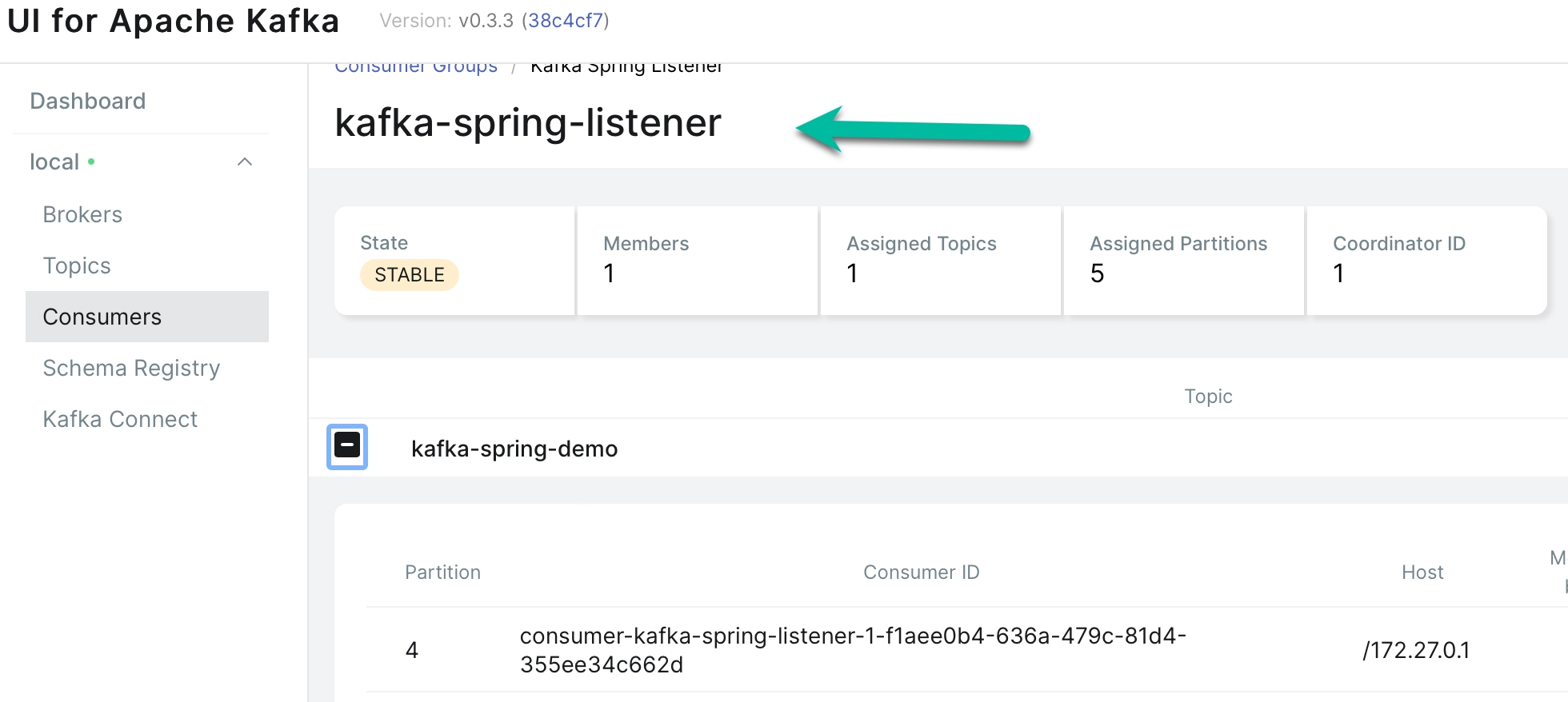Select the local cluster entry
1568x702 pixels.
pos(54,162)
